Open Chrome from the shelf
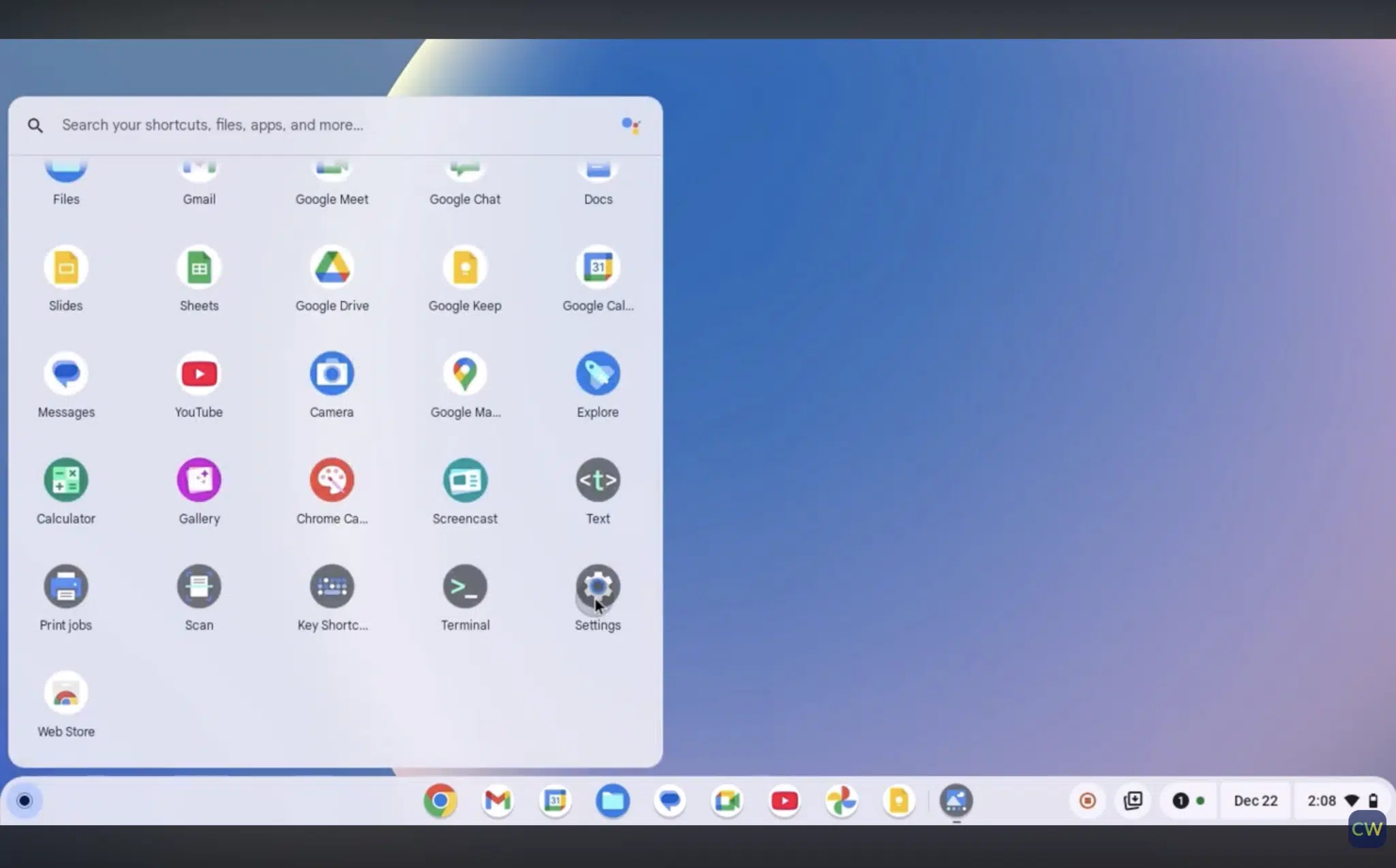 [x=440, y=801]
